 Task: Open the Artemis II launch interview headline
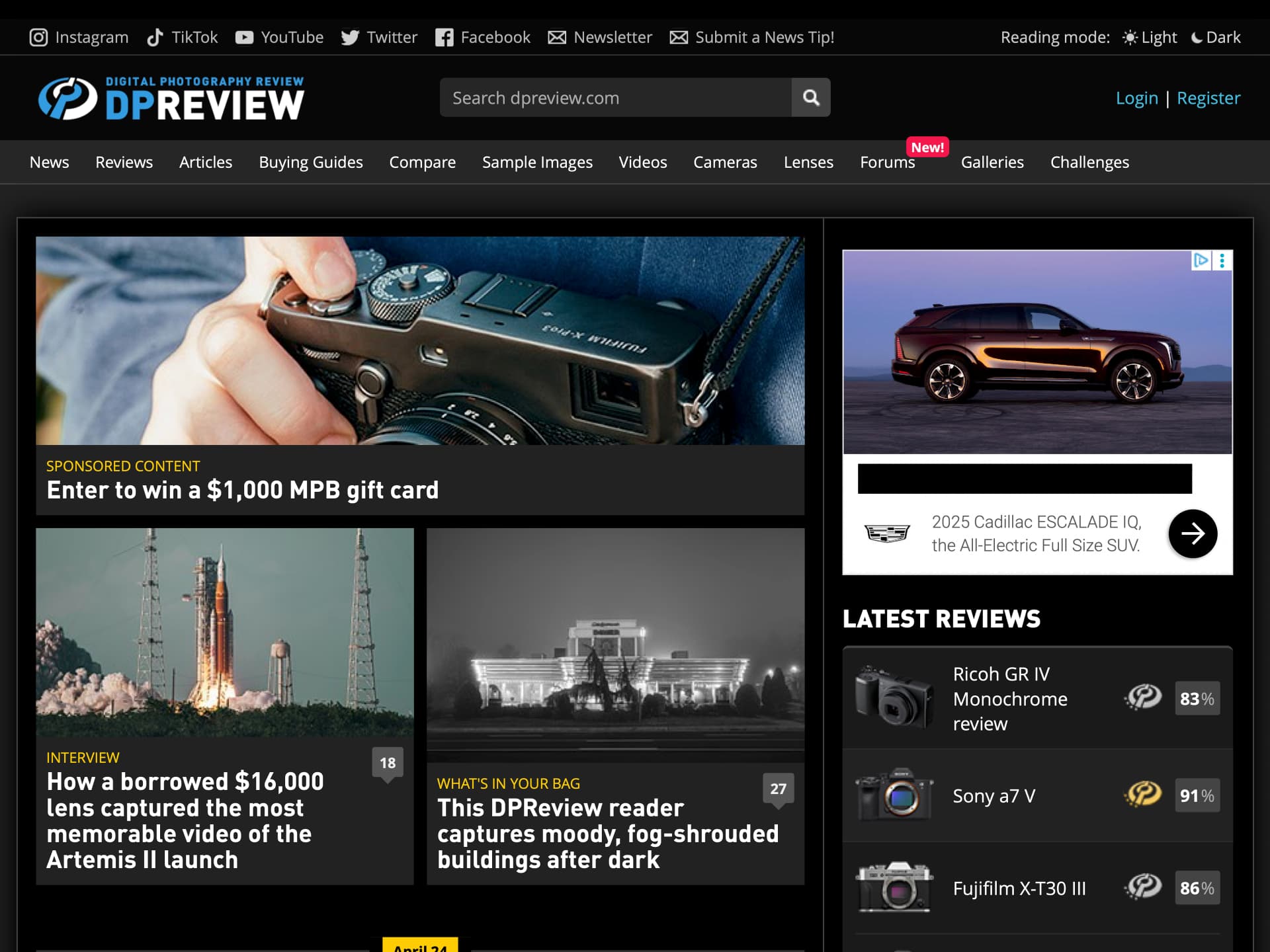(185, 820)
